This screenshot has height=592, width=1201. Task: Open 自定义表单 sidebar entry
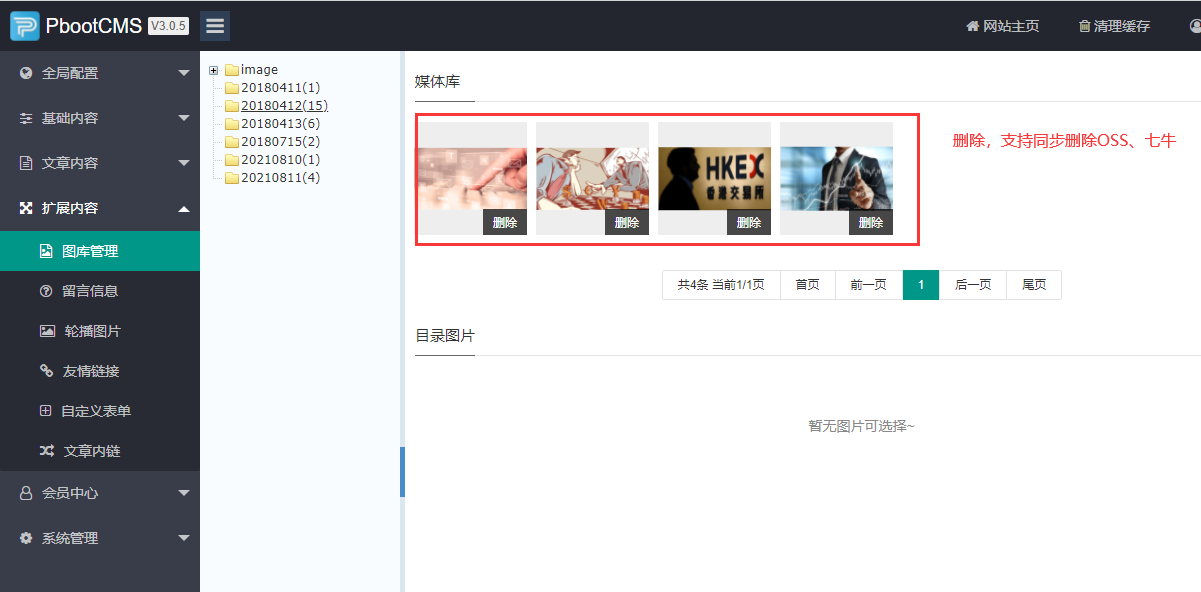95,411
